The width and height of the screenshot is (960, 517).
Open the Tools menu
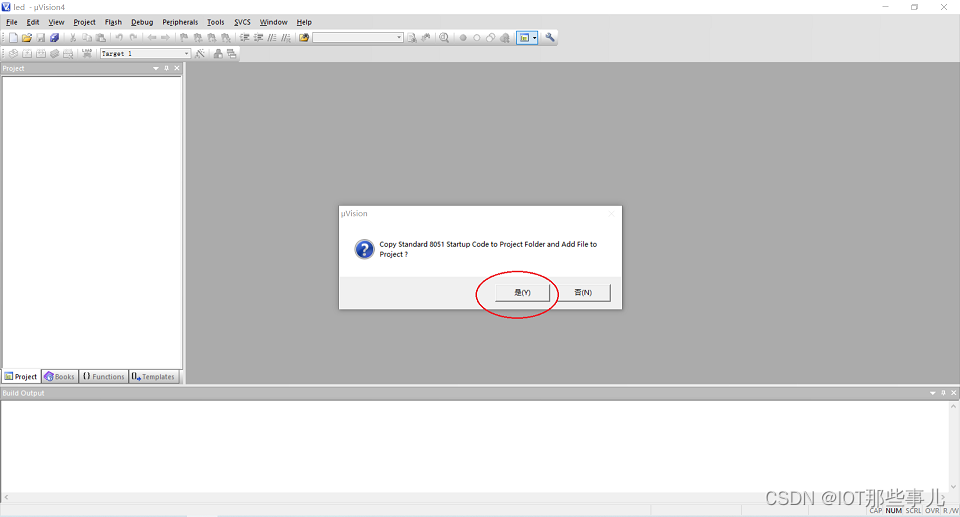tap(216, 22)
